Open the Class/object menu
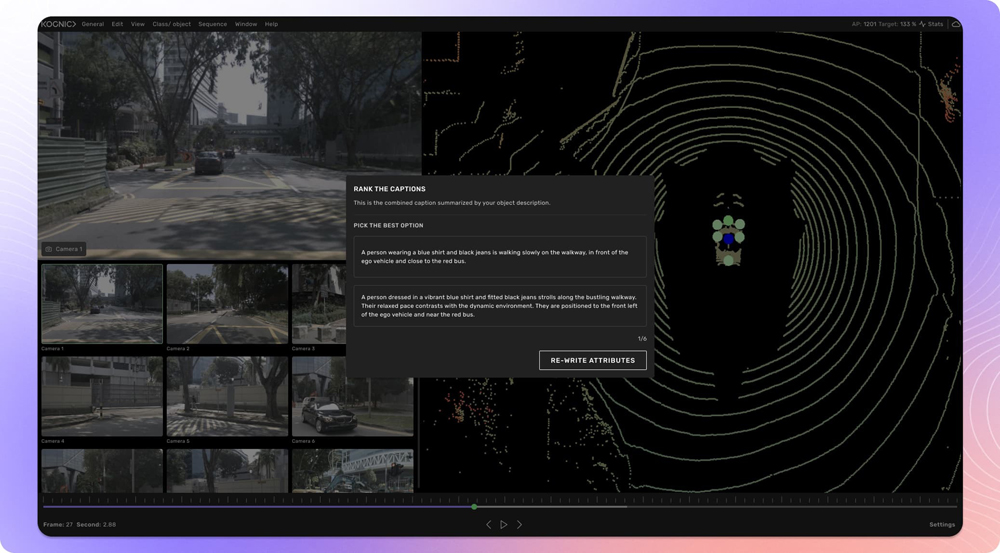 pyautogui.click(x=171, y=24)
